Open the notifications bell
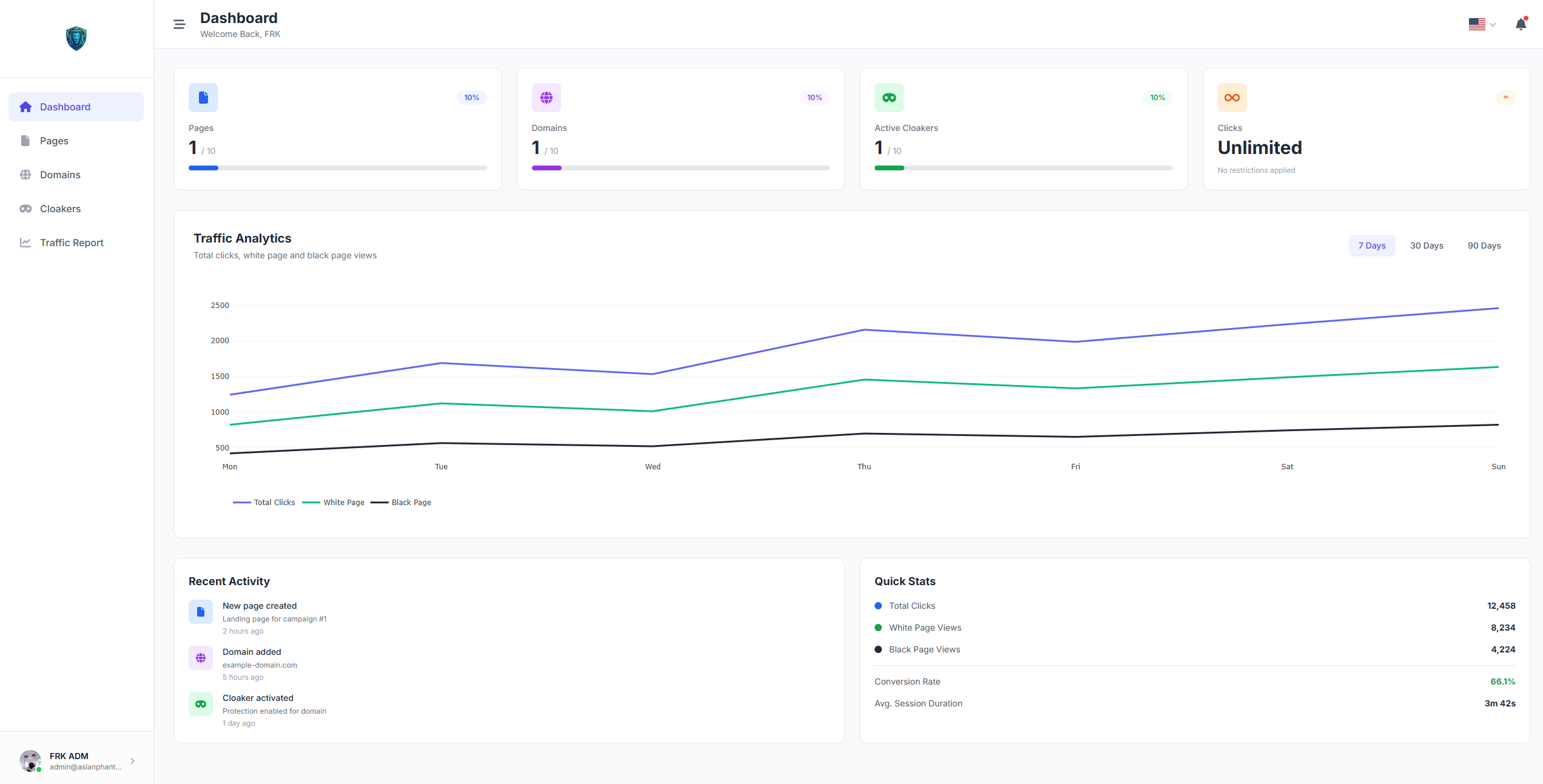 (1521, 24)
